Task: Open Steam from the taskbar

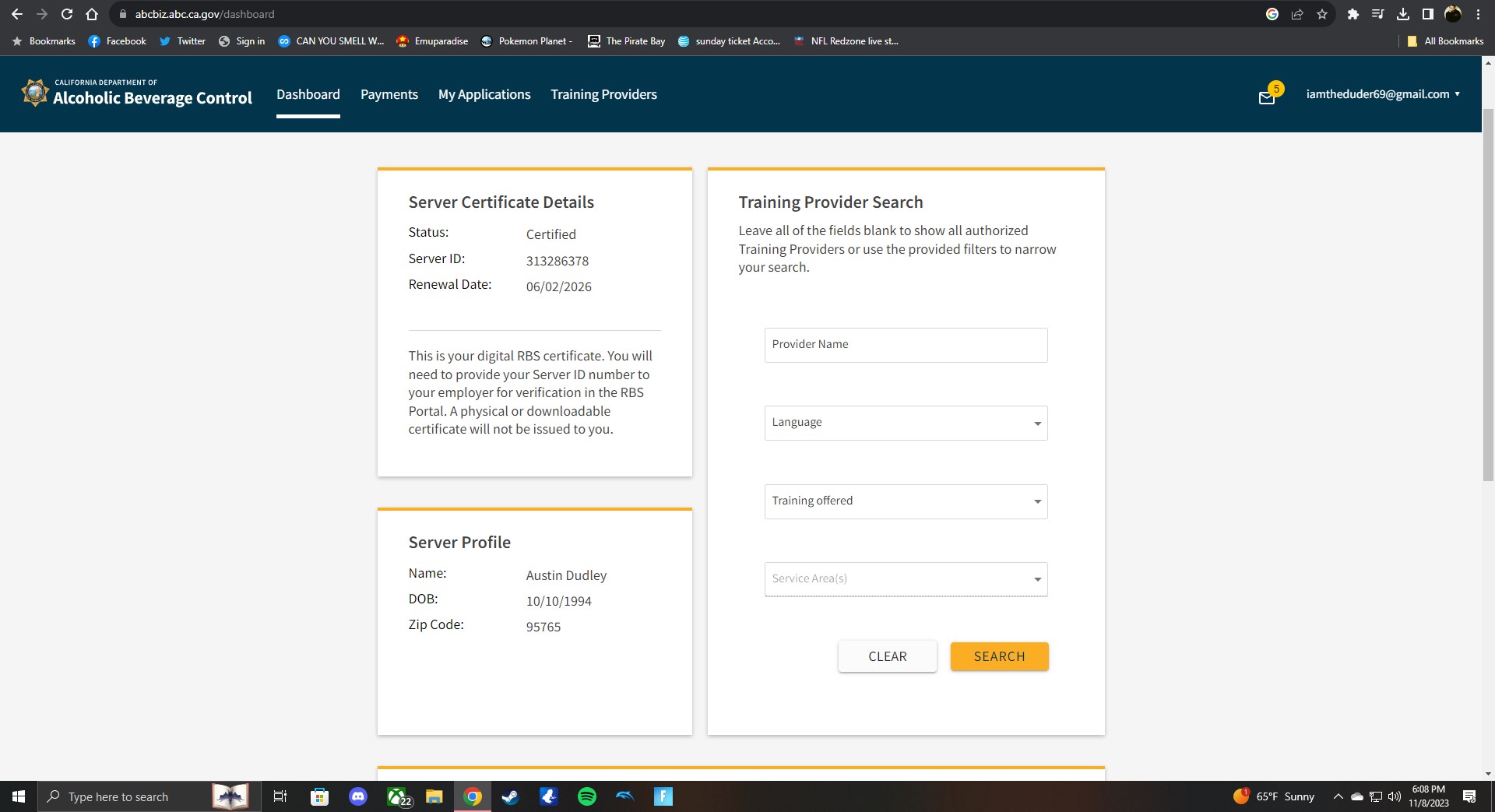Action: (510, 796)
